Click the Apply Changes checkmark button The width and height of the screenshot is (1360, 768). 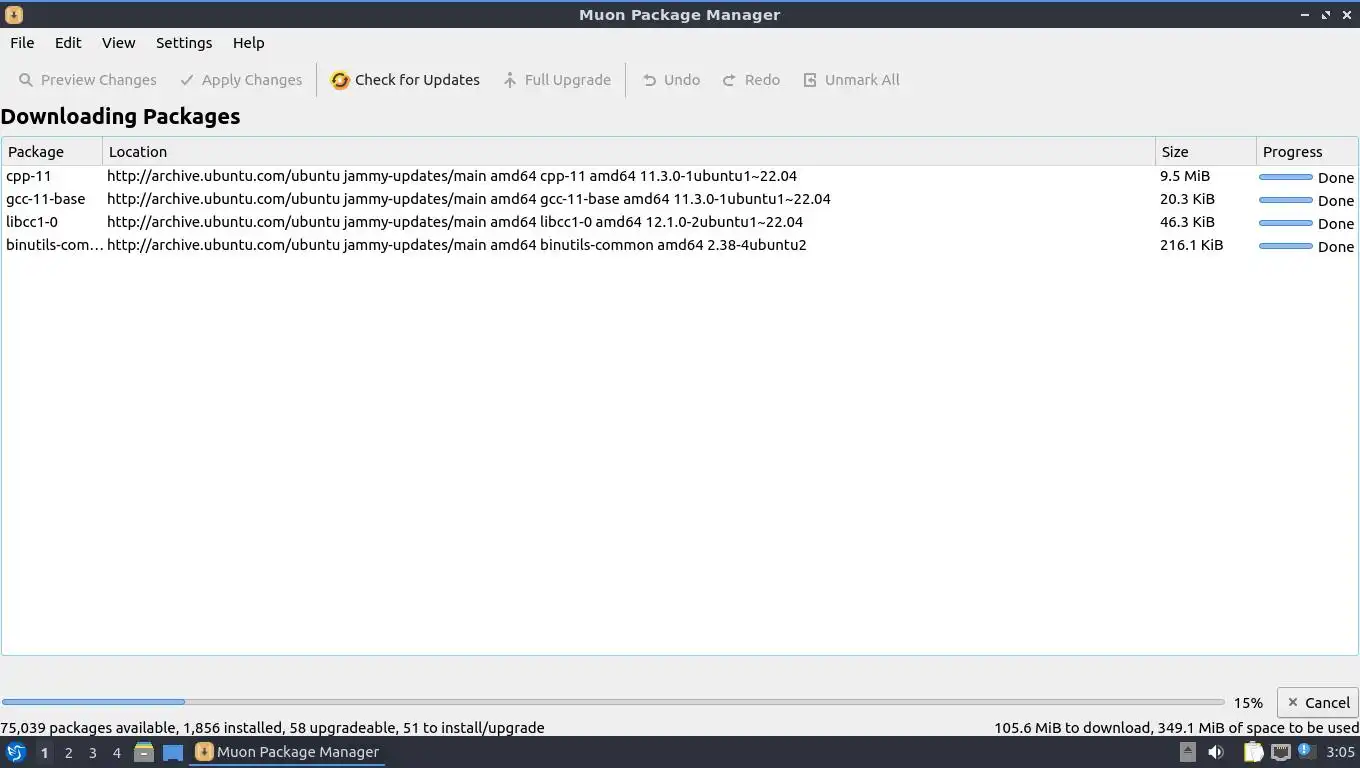(241, 80)
